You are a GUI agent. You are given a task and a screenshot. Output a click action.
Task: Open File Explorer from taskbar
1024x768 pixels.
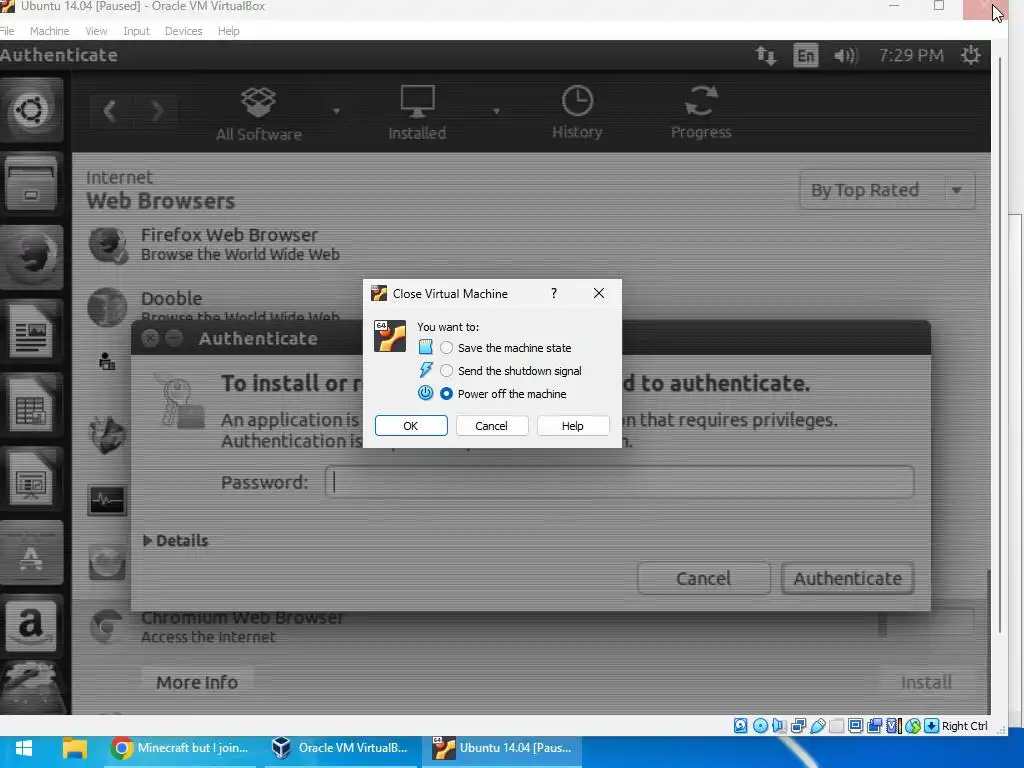74,748
